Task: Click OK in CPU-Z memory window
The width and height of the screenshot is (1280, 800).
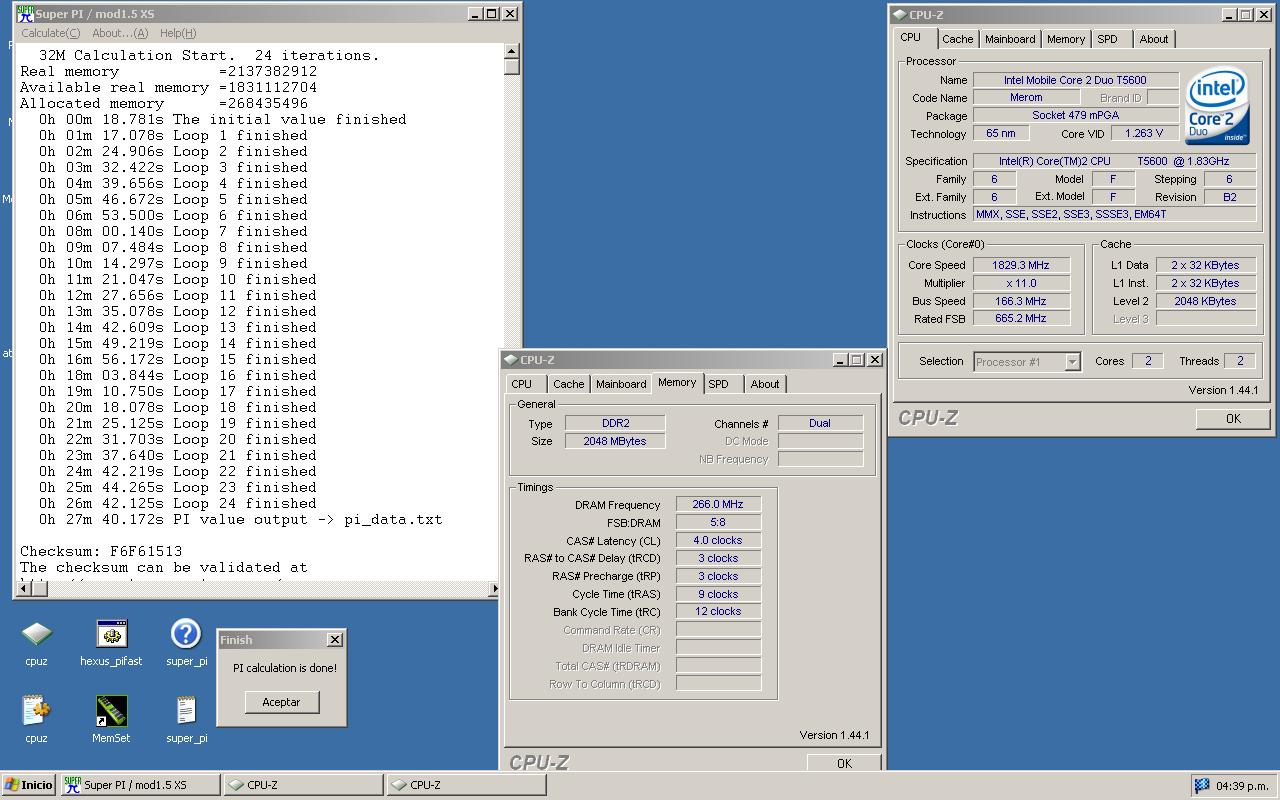Action: click(844, 763)
